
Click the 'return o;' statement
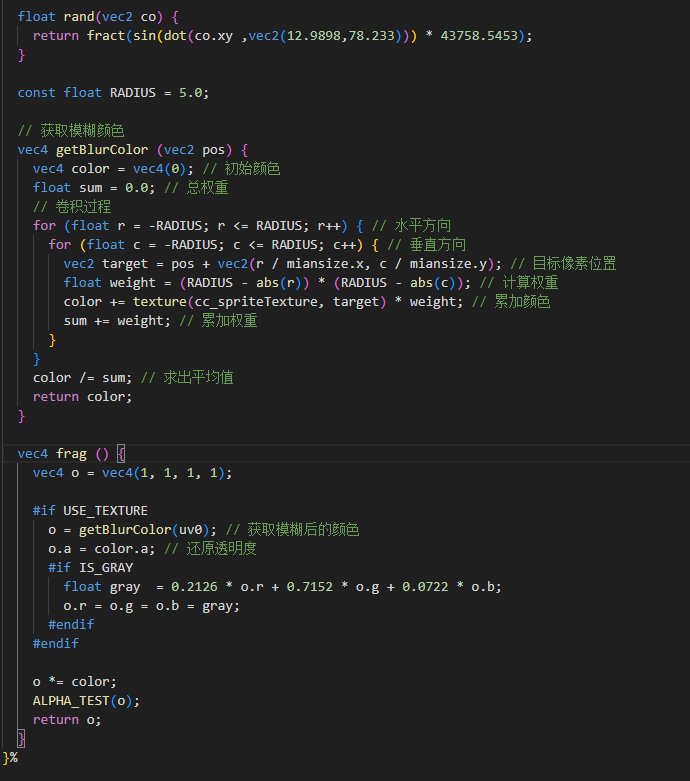(67, 719)
